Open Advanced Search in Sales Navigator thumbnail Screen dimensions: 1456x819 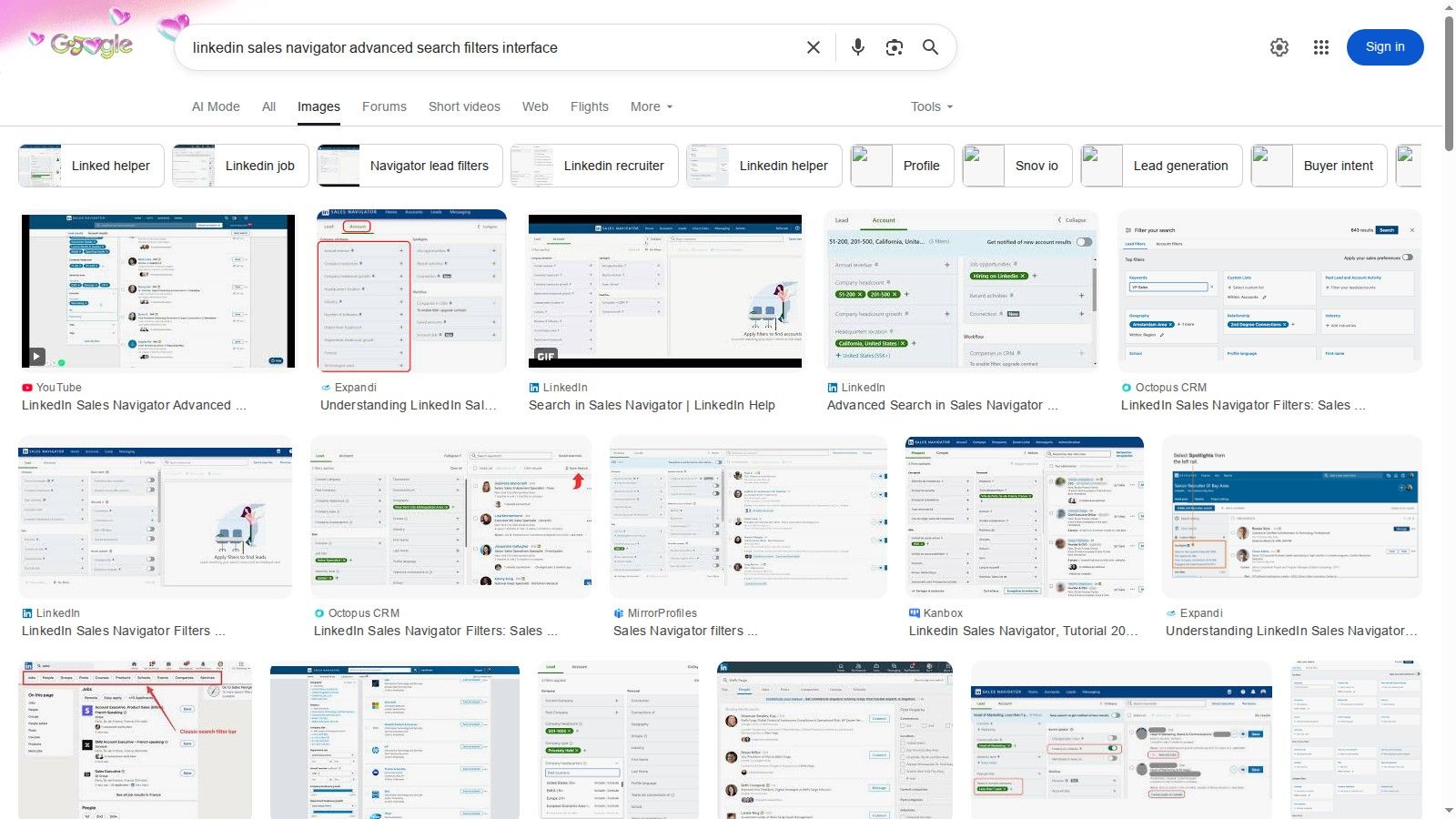pyautogui.click(x=962, y=291)
